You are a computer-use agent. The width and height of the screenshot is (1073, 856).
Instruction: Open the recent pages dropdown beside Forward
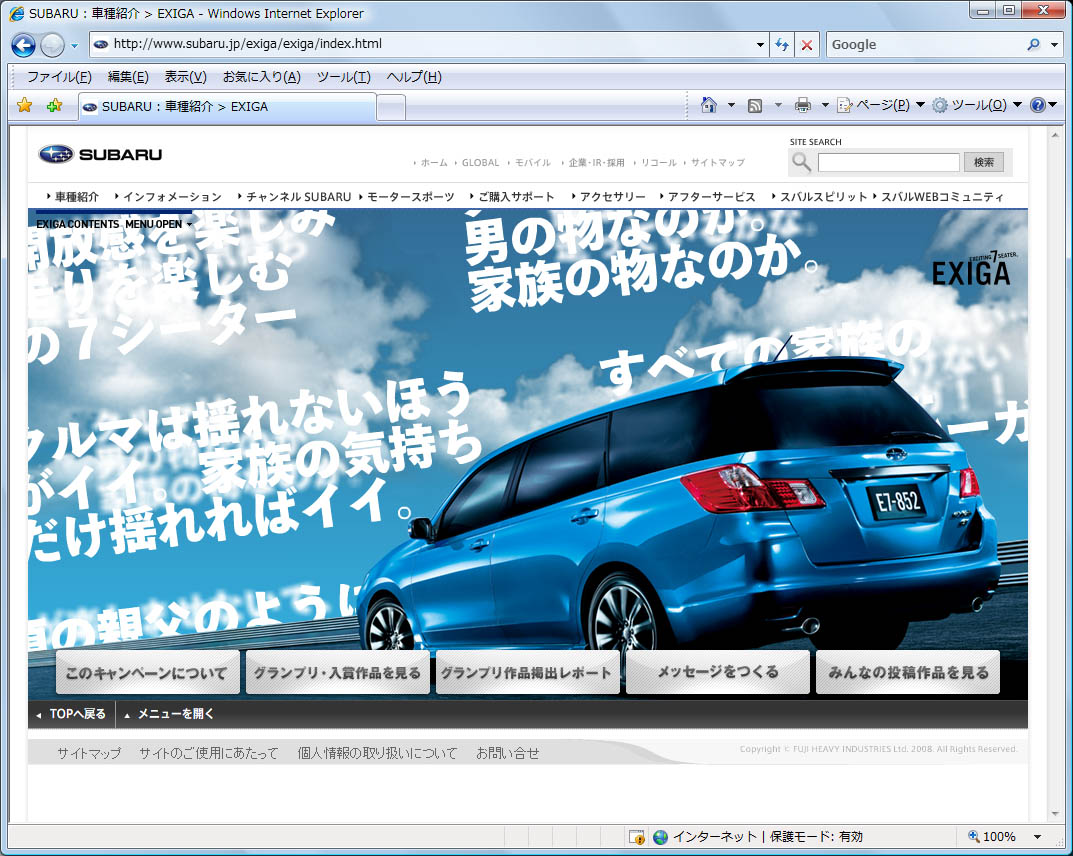click(75, 46)
